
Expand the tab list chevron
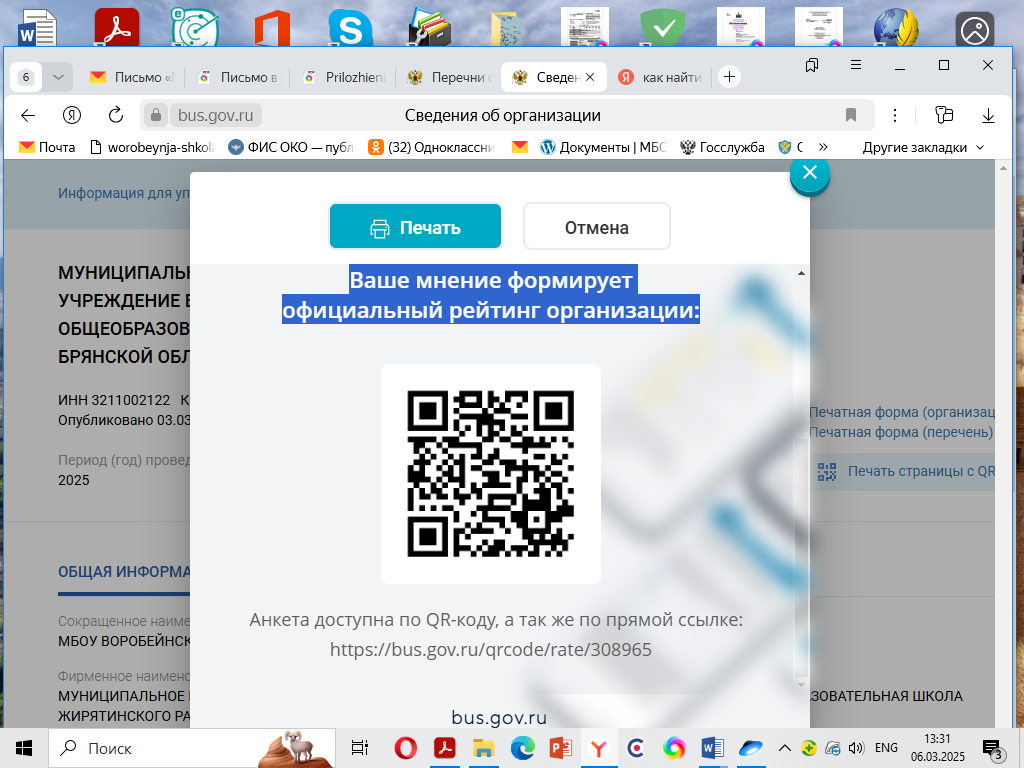point(58,77)
